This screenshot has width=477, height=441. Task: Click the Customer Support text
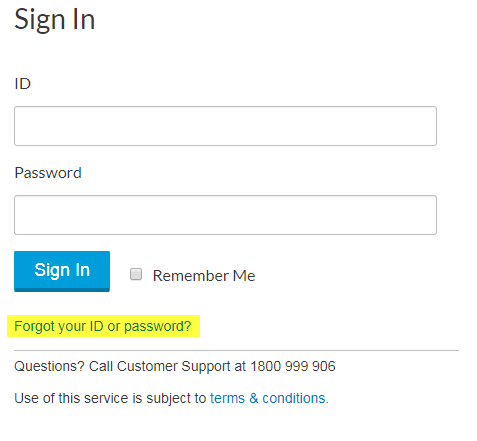click(x=174, y=366)
